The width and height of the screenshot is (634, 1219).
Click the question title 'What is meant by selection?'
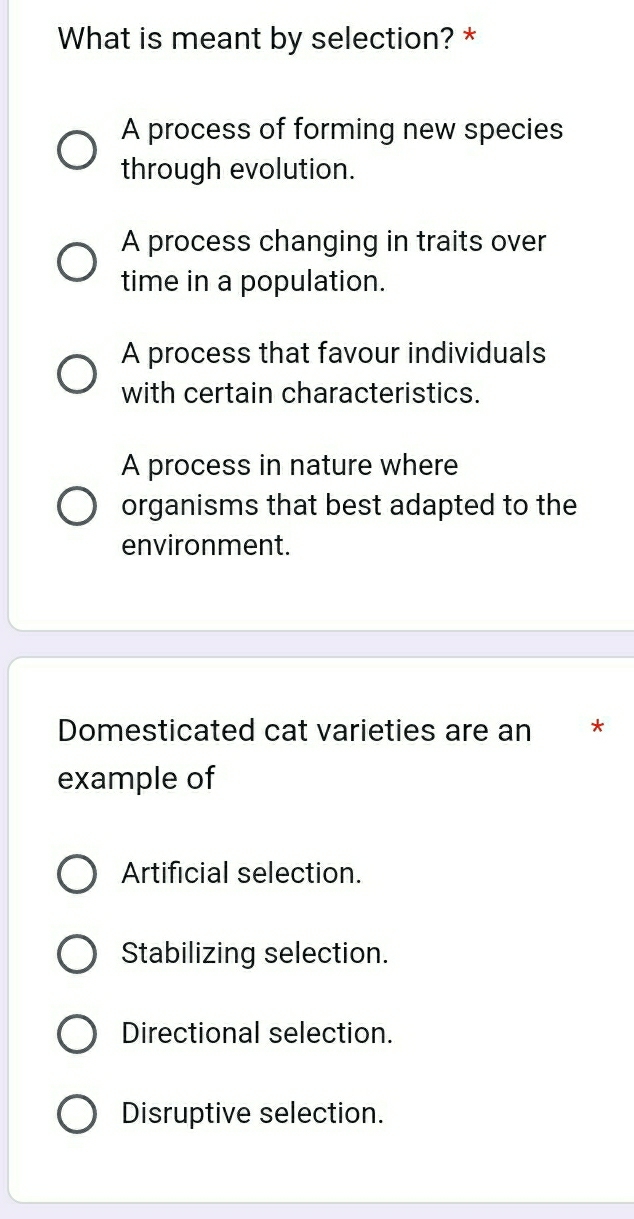[x=256, y=39]
